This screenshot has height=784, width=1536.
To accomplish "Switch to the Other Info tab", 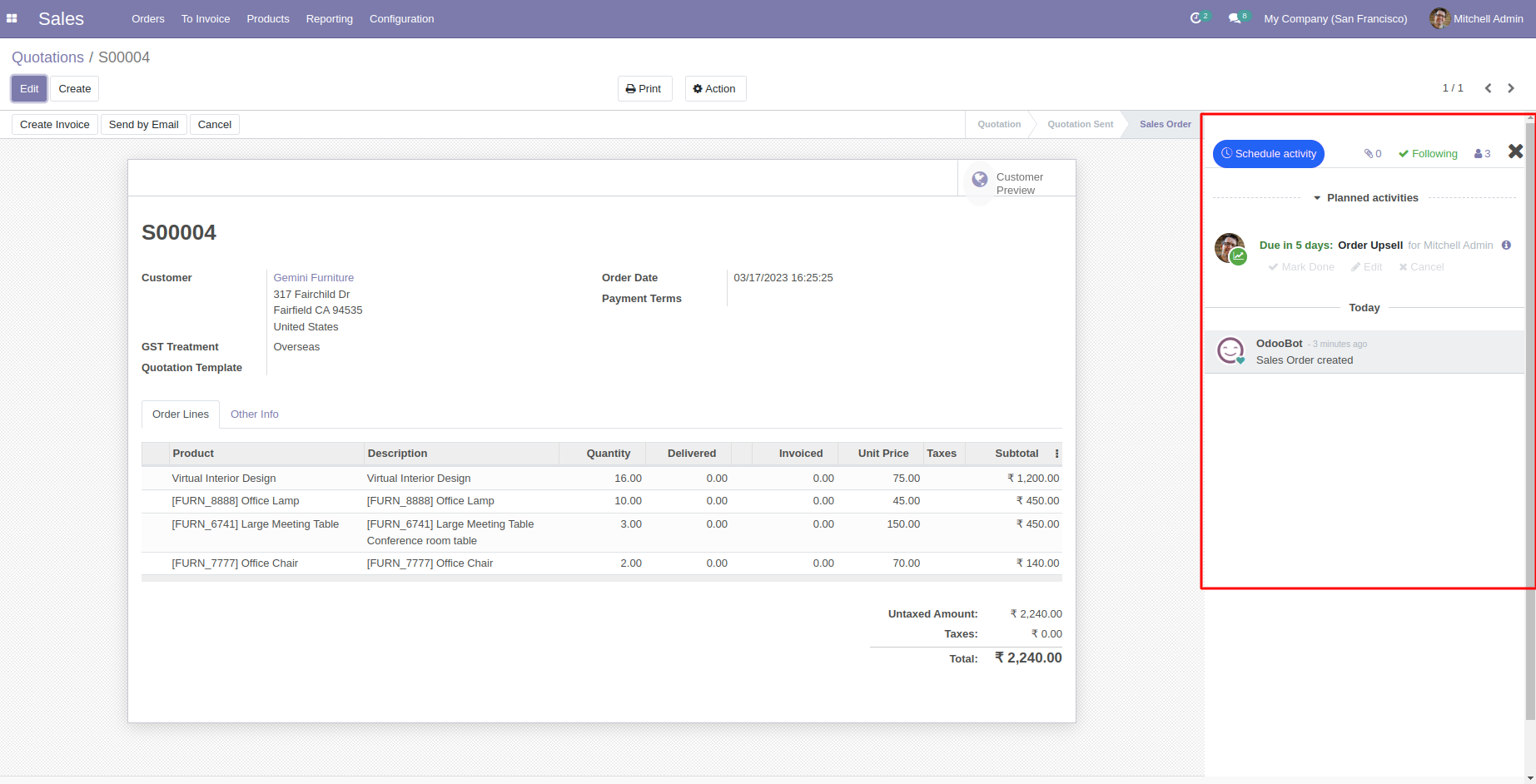I will pos(254,414).
